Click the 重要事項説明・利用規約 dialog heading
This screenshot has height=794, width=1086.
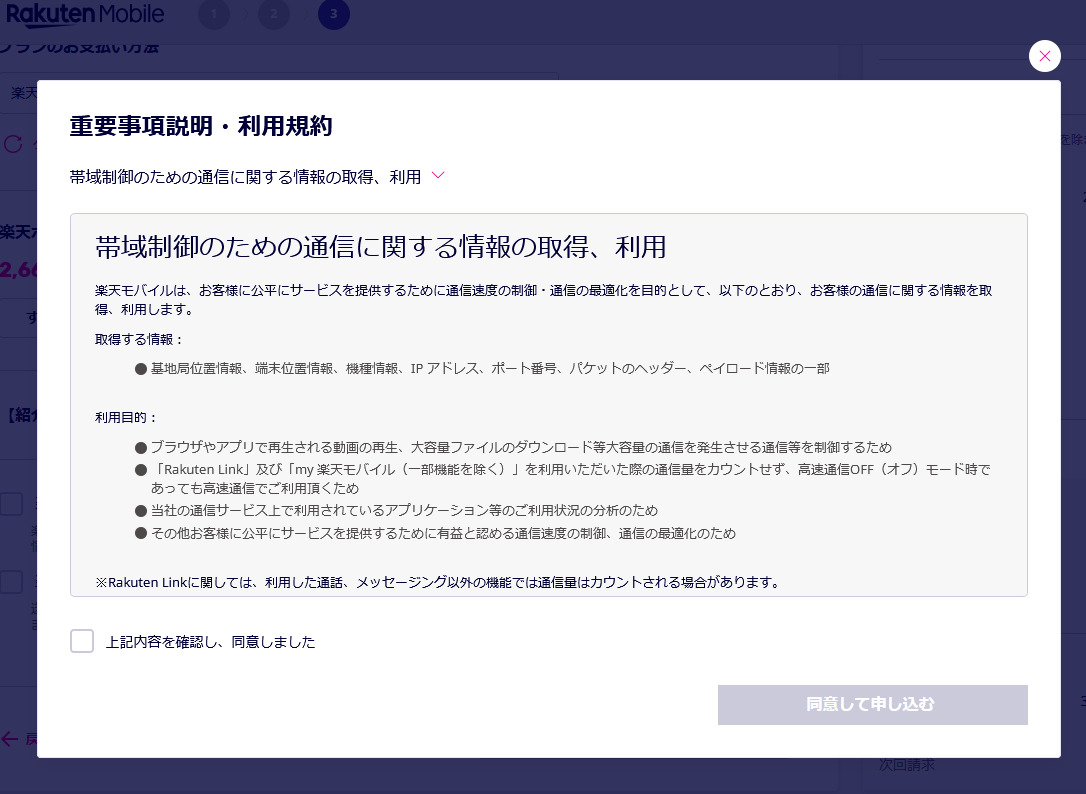click(201, 126)
